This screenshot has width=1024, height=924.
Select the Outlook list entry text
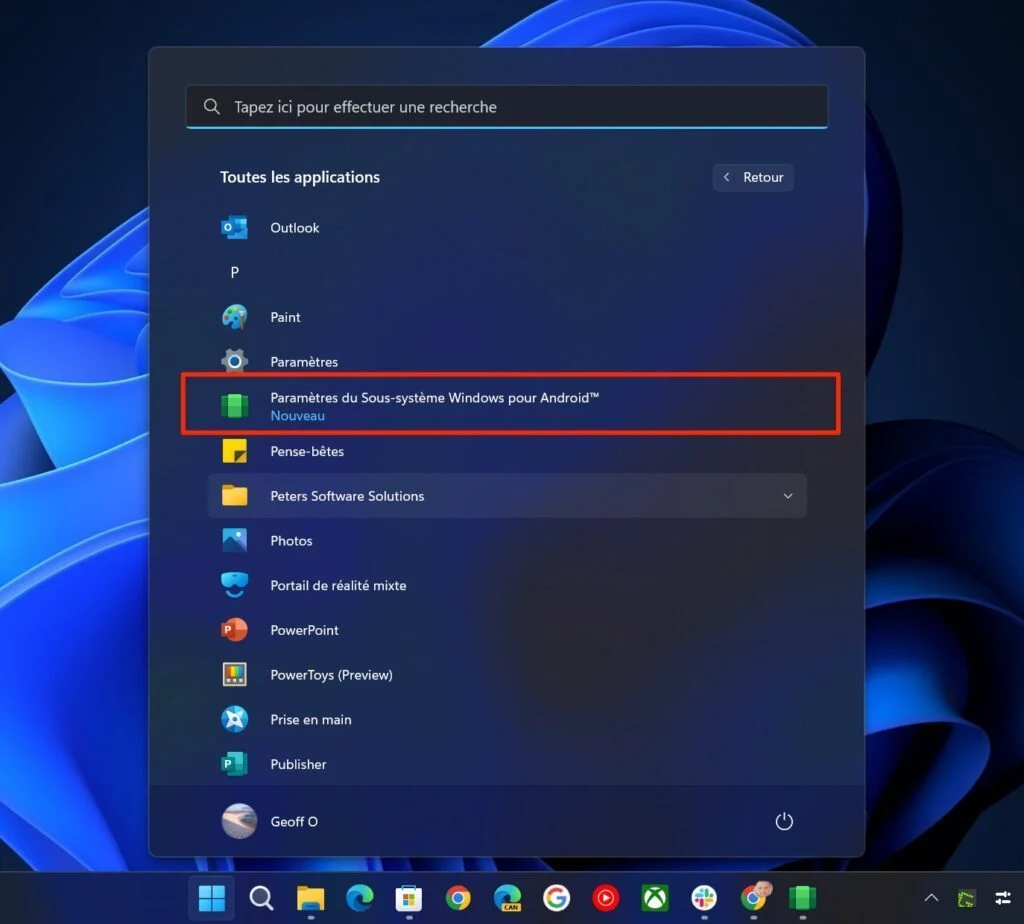point(295,228)
